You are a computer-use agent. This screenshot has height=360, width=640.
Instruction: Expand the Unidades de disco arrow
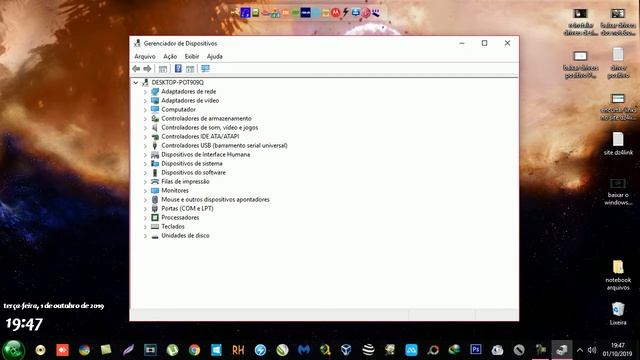coord(145,236)
